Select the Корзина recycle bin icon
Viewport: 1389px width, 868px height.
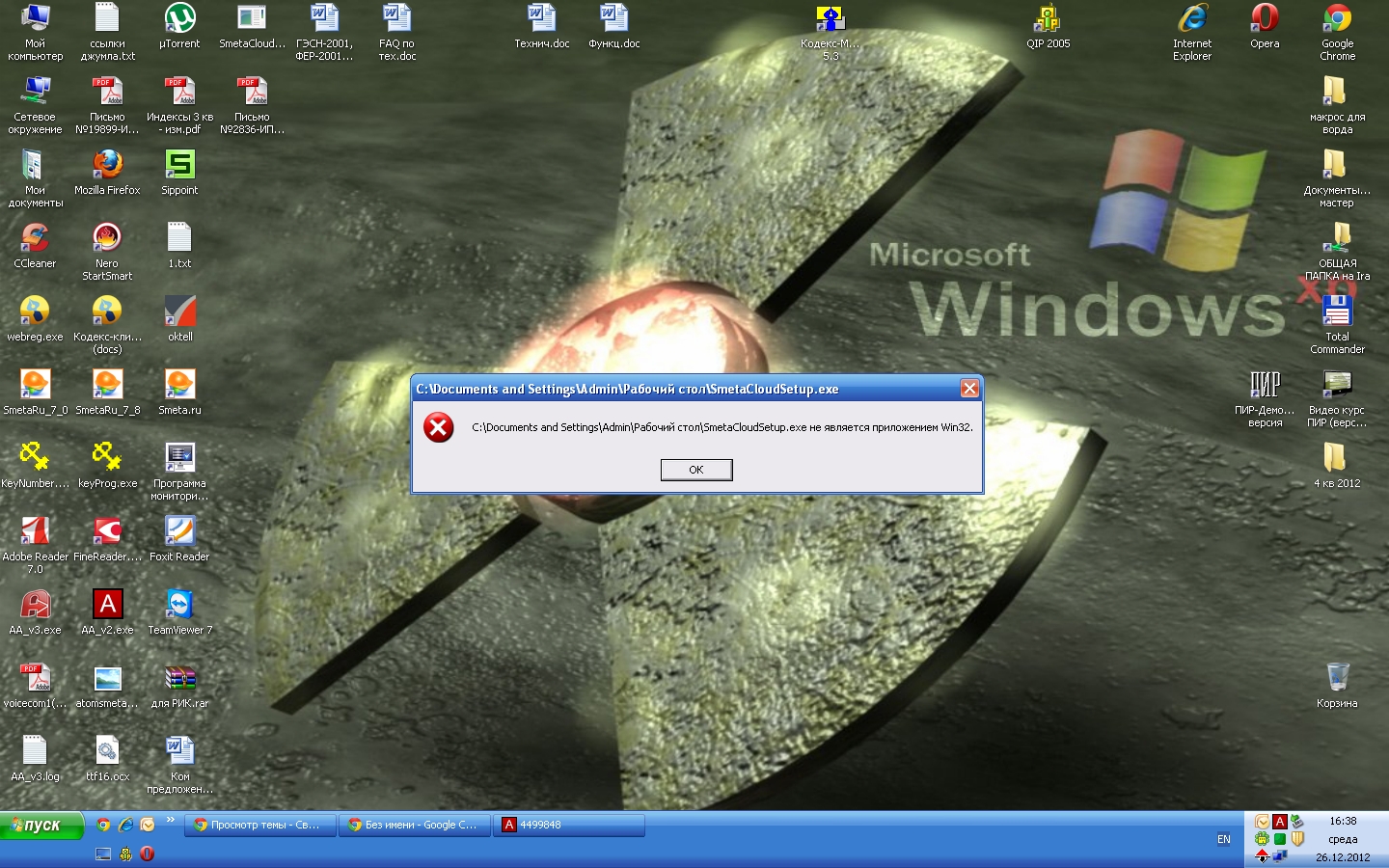[1337, 686]
